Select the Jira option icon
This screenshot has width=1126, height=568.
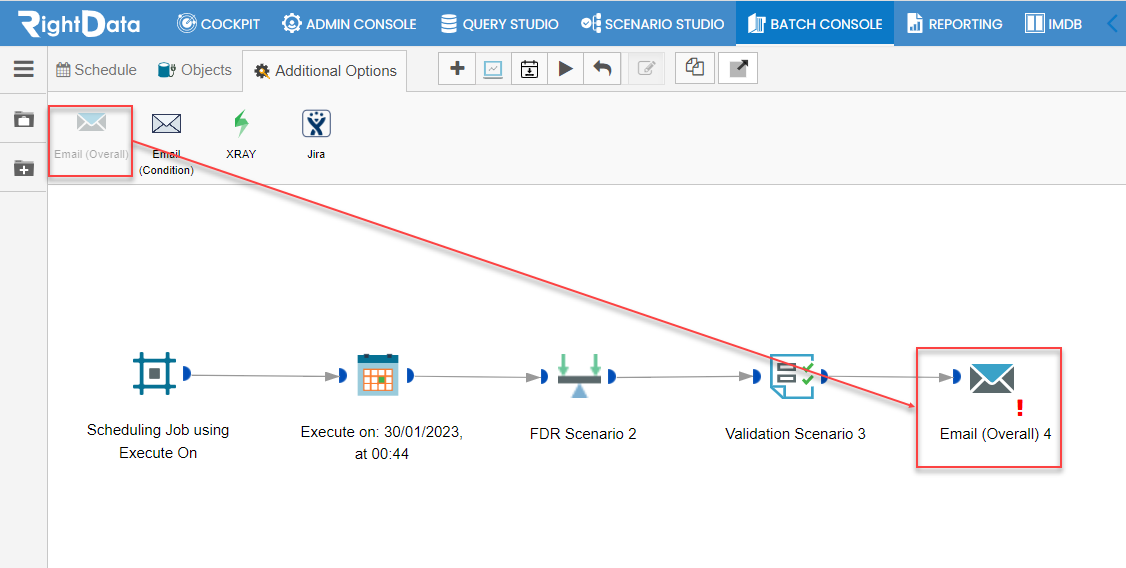pos(316,124)
